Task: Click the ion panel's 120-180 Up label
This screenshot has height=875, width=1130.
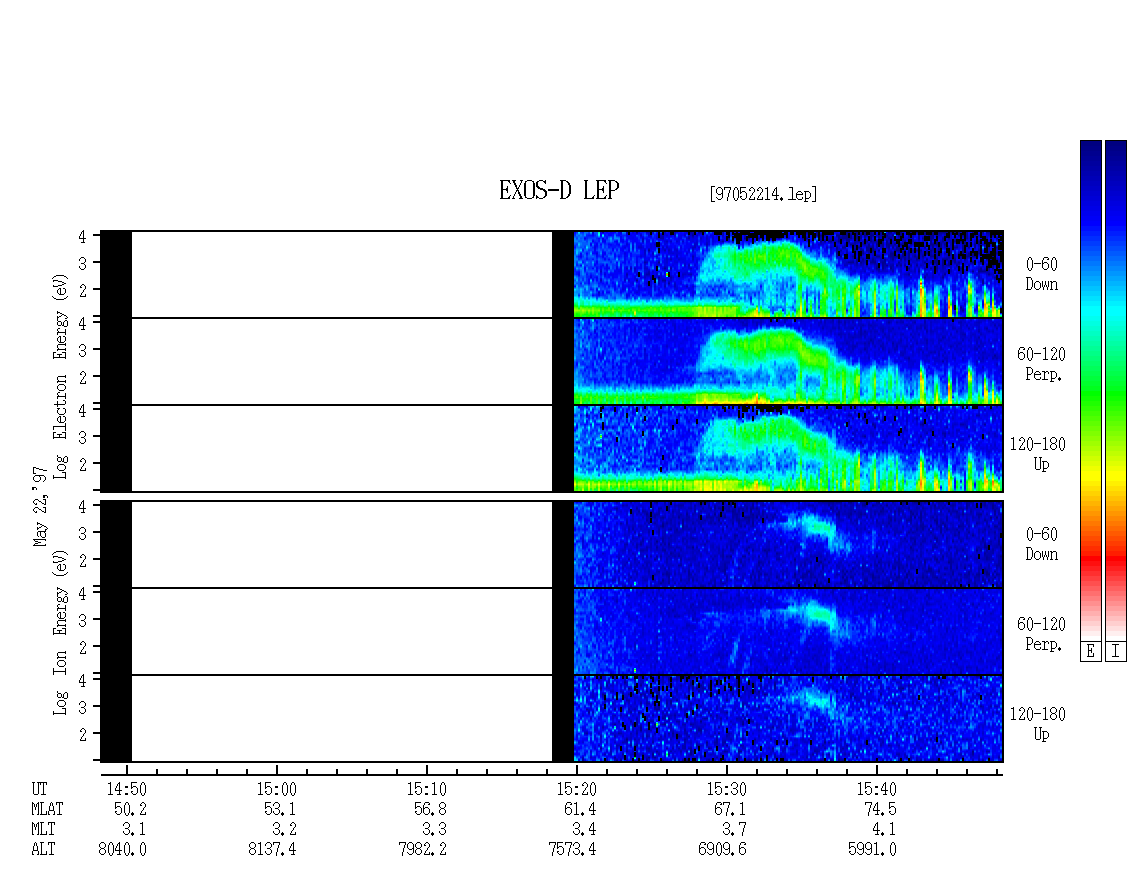Action: (1038, 724)
